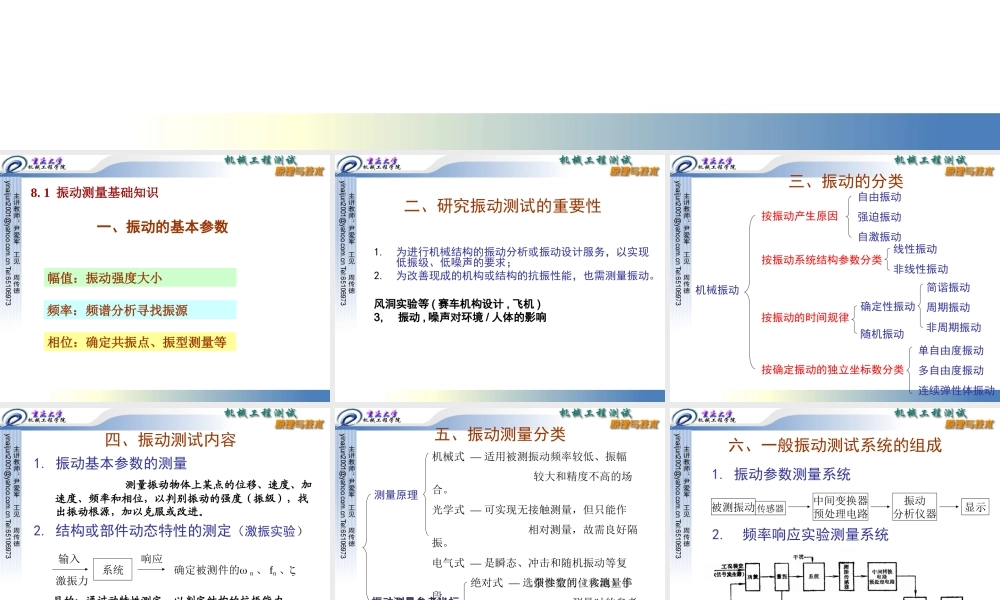The width and height of the screenshot is (1000, 600).
Task: Open the slide titled 四、振动测试内容
Action: [165, 504]
